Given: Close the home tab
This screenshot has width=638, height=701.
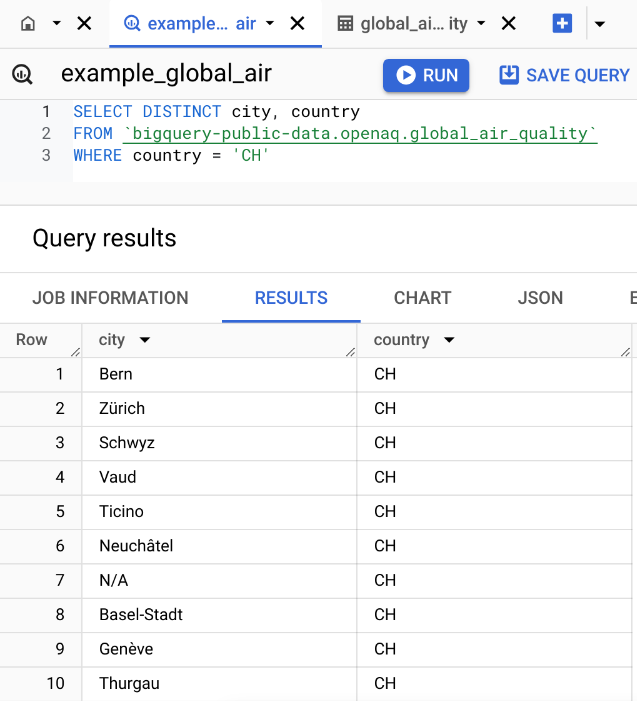Looking at the screenshot, I should 84,23.
